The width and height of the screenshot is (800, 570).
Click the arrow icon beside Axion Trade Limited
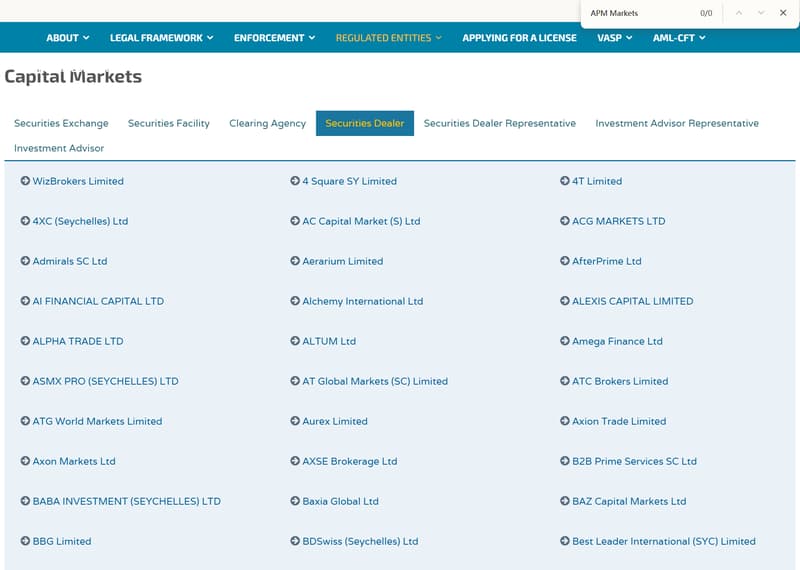coord(564,421)
